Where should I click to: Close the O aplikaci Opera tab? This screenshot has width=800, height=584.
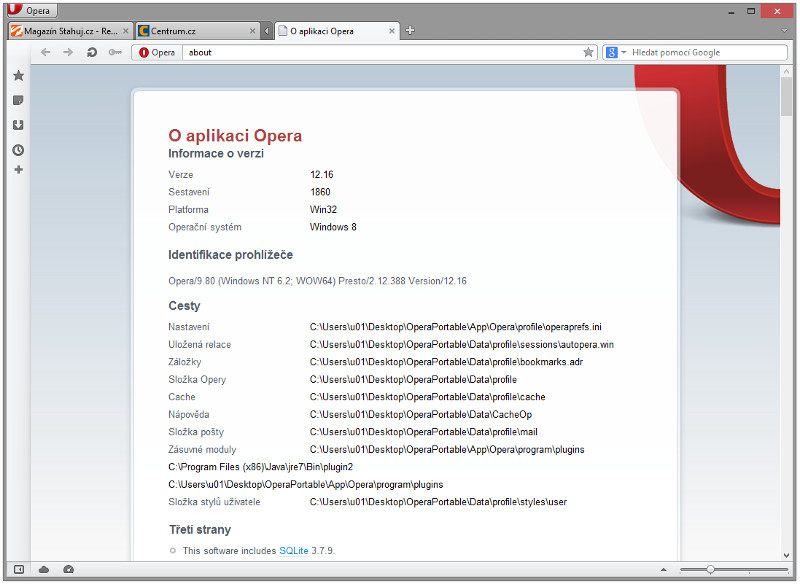click(392, 31)
